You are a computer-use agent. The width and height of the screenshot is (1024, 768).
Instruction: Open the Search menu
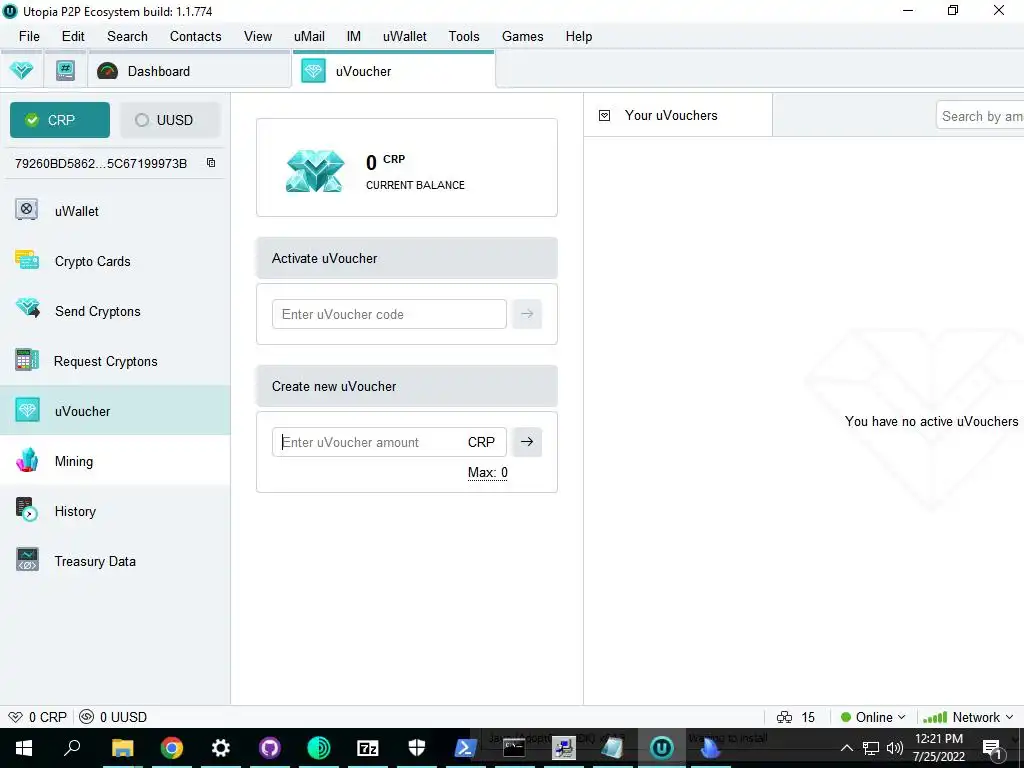click(127, 37)
